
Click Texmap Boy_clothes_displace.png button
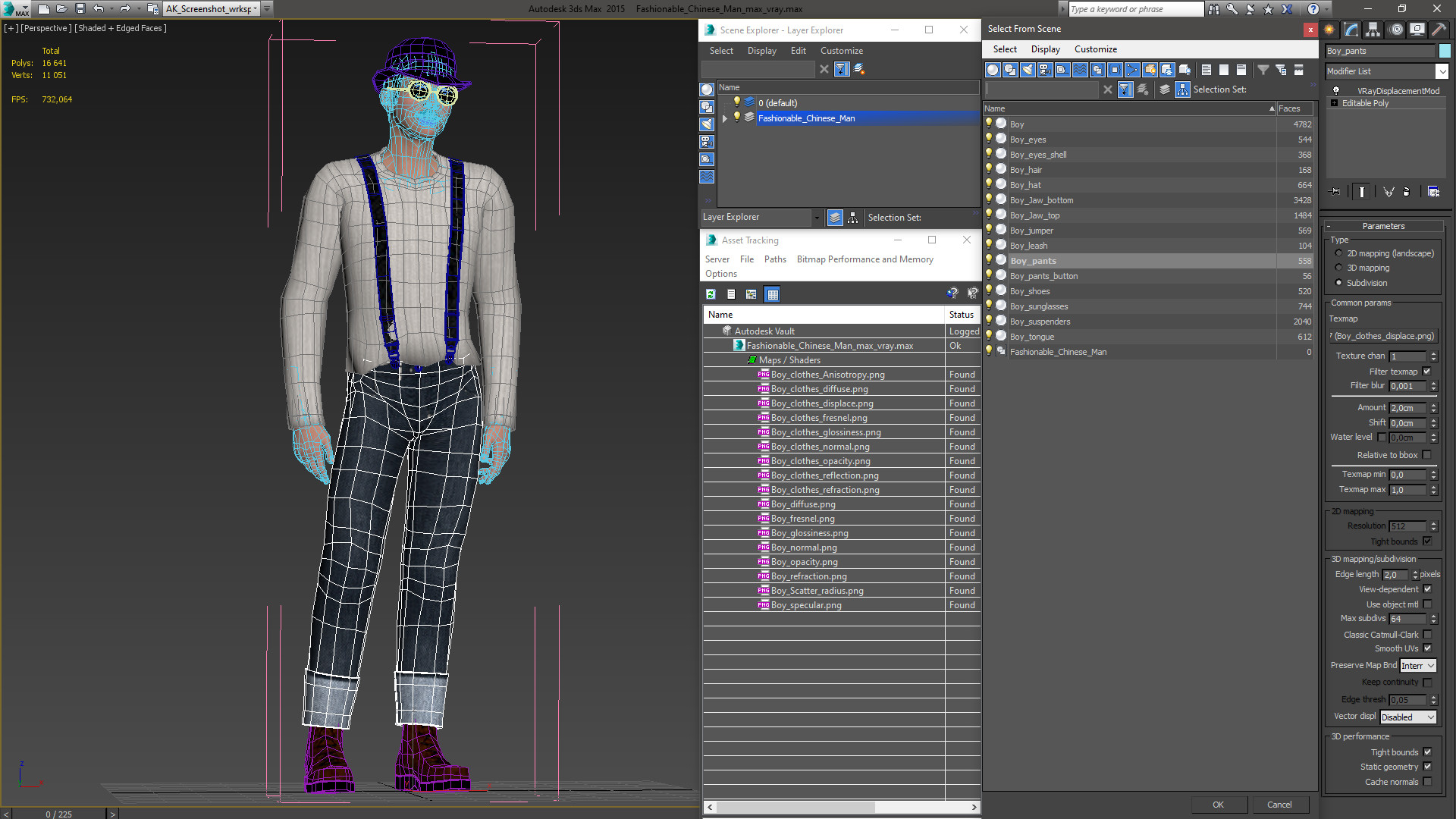1384,336
